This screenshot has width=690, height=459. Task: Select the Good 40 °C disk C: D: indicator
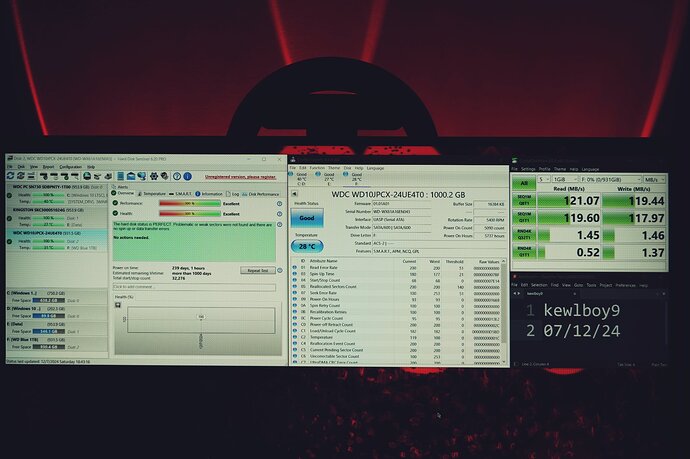[x=300, y=177]
